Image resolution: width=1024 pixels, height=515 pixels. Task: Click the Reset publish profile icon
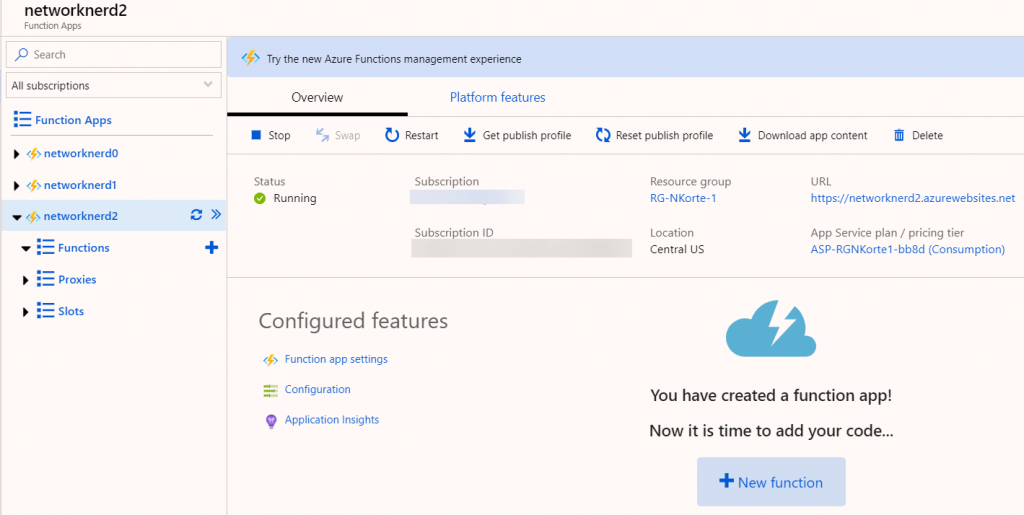tap(603, 135)
